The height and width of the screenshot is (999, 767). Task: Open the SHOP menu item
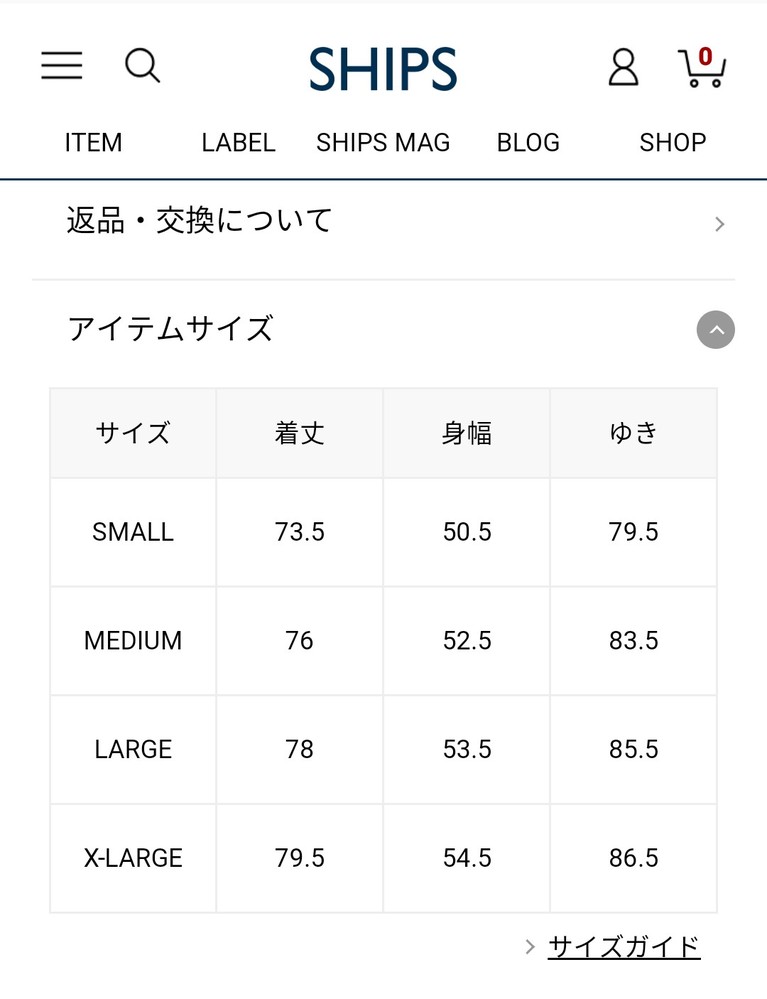point(673,143)
